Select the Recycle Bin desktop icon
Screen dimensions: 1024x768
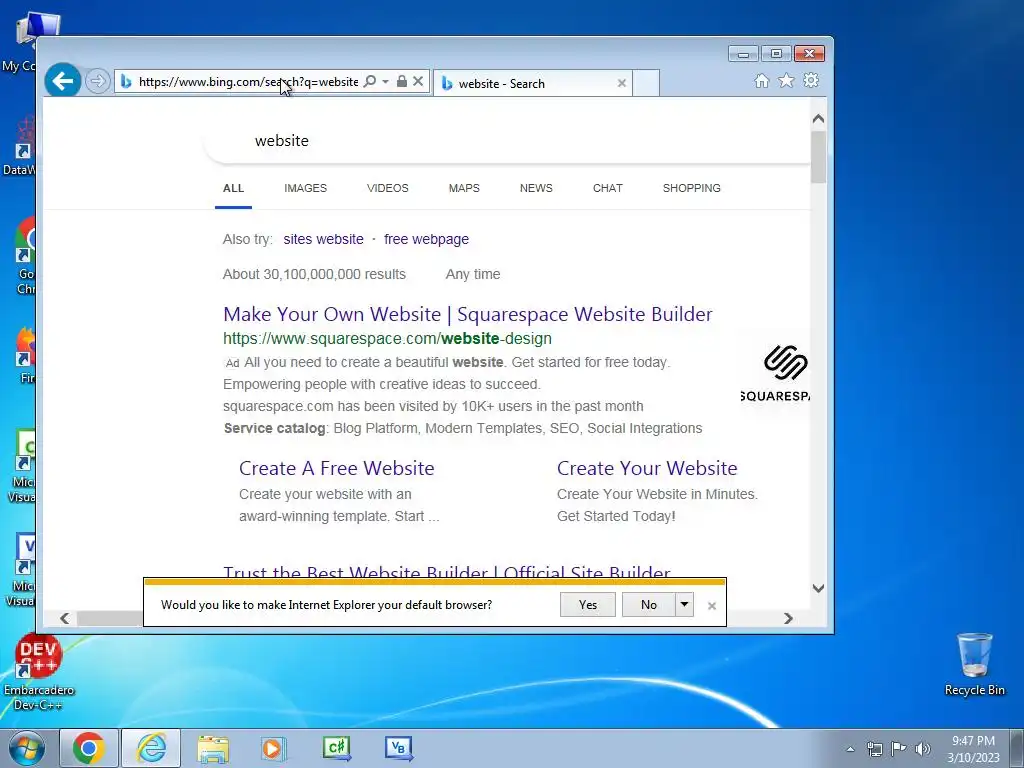(974, 664)
